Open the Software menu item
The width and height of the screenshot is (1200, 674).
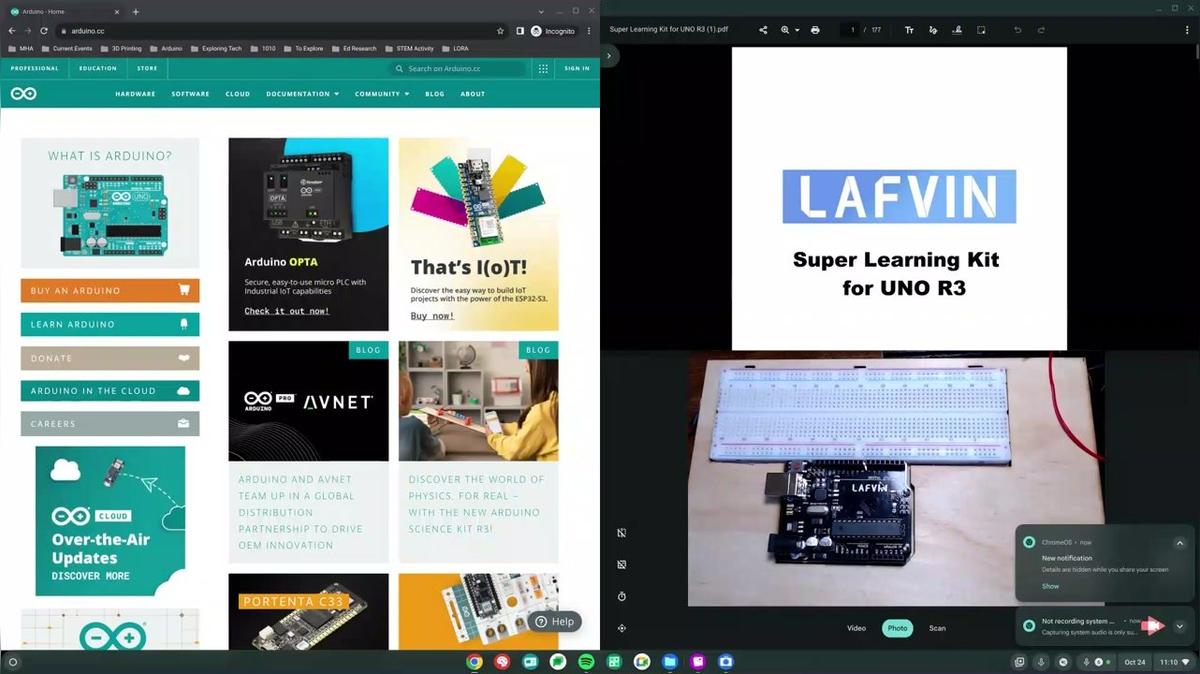pos(190,94)
